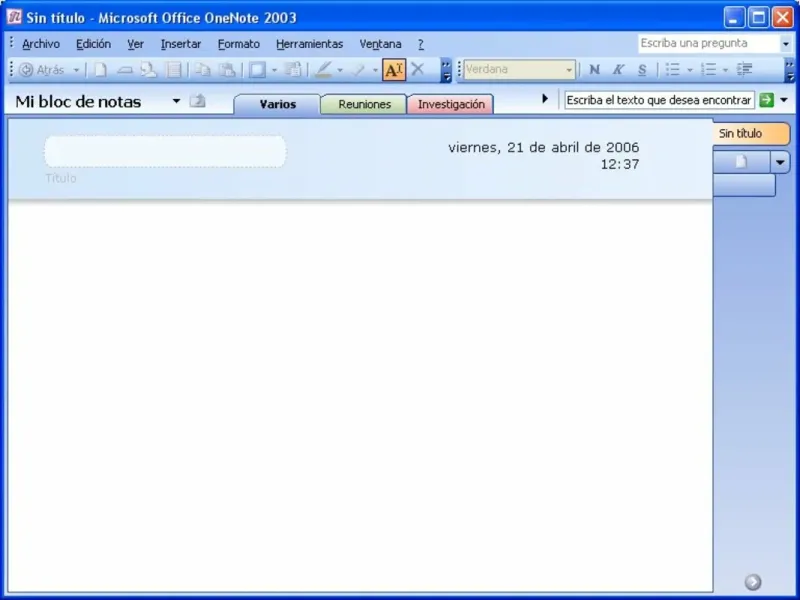
Task: Click the 'Escriba una pregunta' help box
Action: tap(709, 43)
